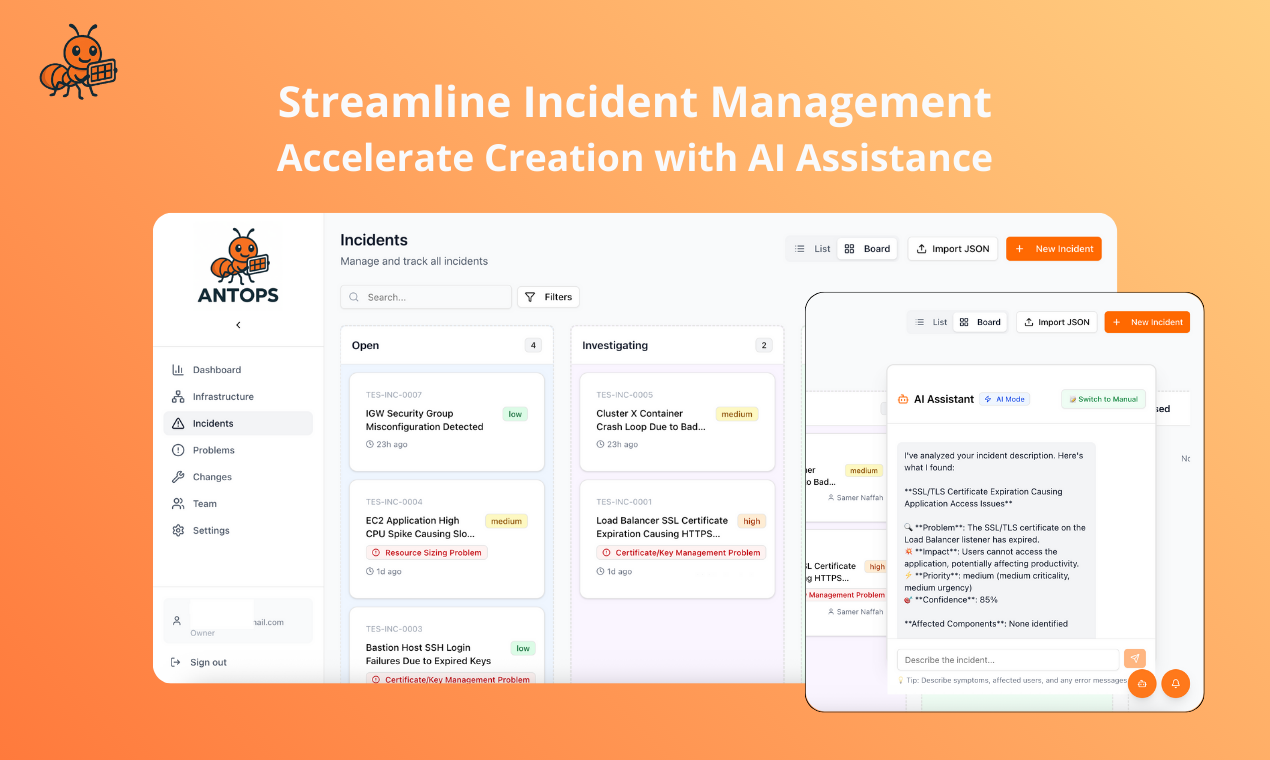
Task: Click the medium badge on TES-INC-0004
Action: click(x=506, y=521)
